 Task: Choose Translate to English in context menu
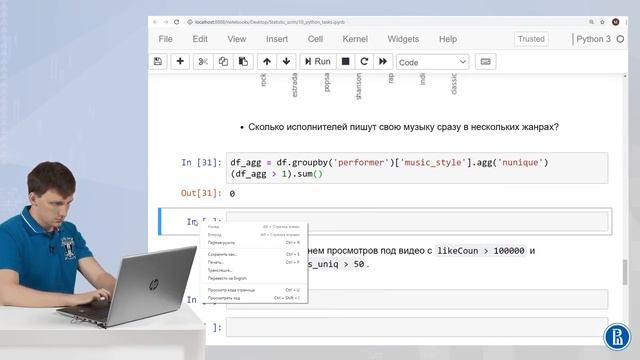[253, 278]
